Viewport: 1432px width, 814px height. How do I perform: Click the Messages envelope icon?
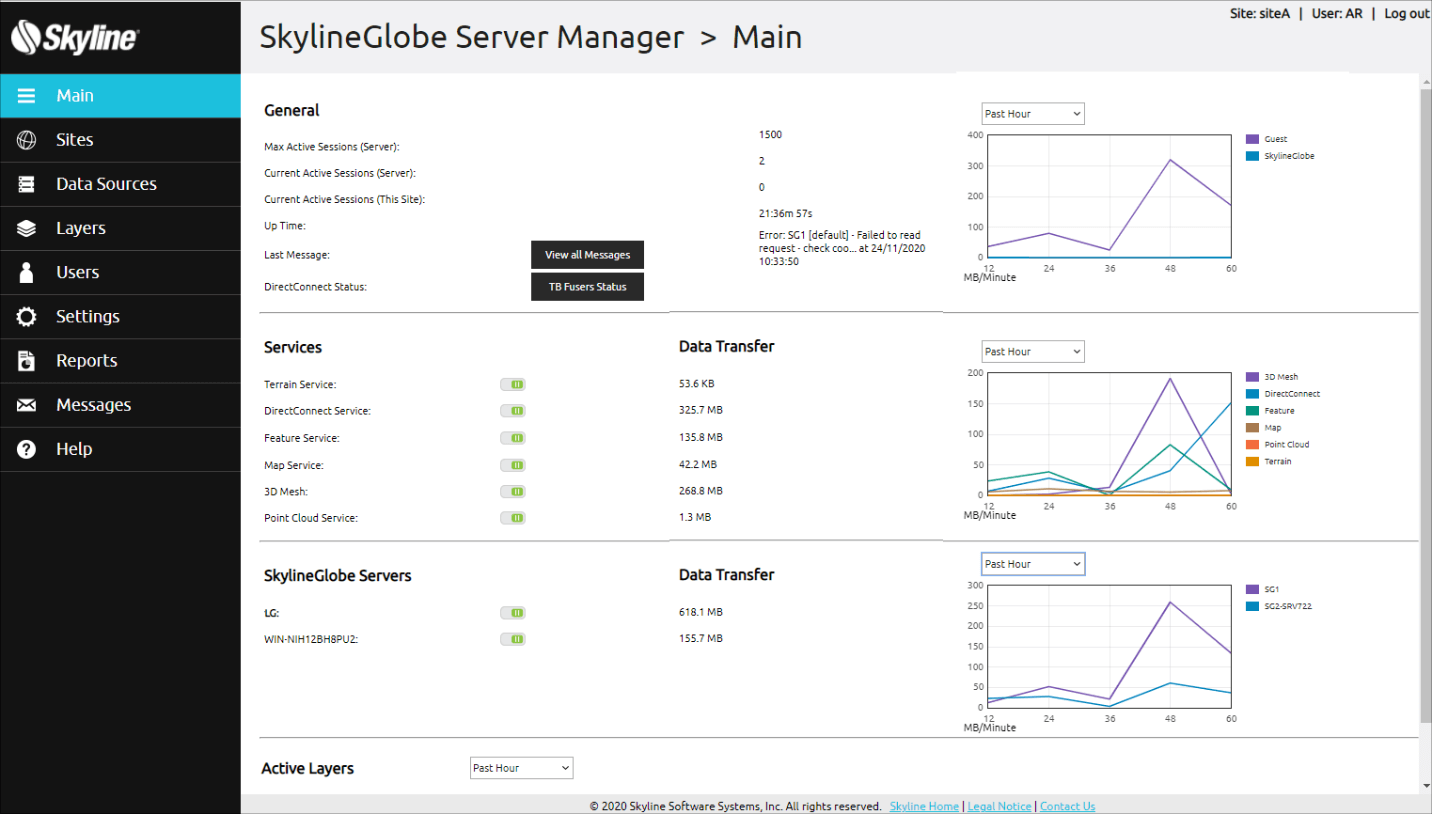(27, 405)
